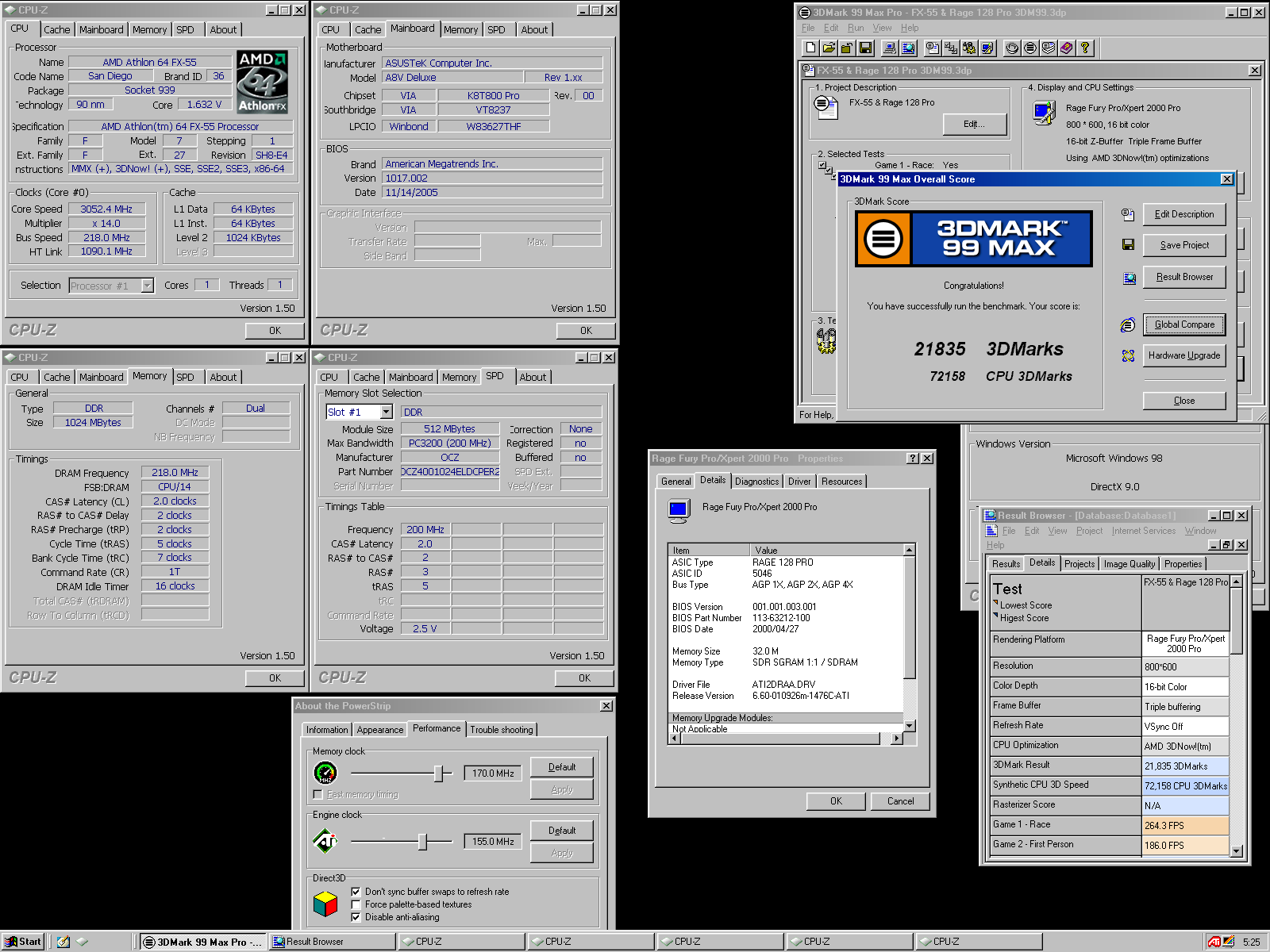Click the Global Compare button
This screenshot has height=952, width=1270.
1184,324
